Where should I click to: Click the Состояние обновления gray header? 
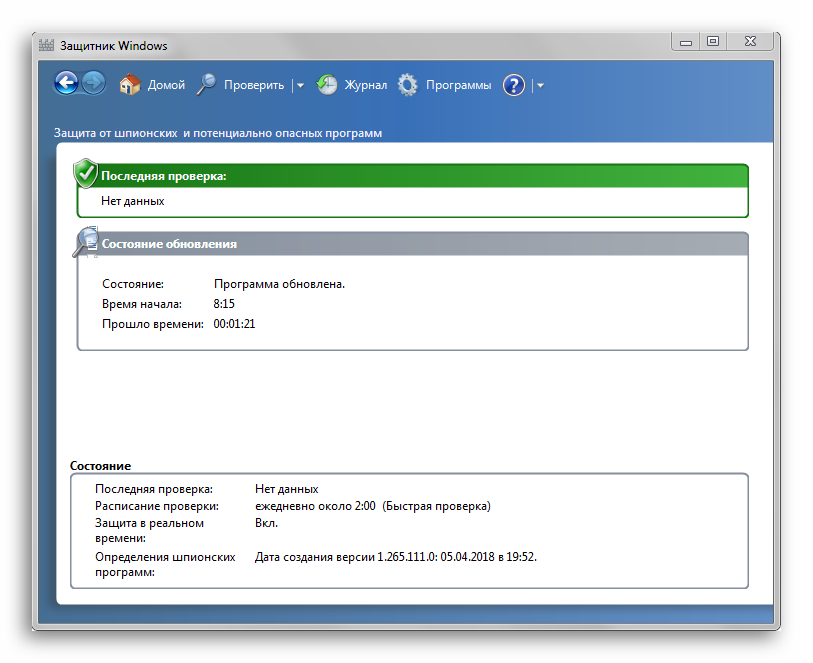click(x=420, y=244)
